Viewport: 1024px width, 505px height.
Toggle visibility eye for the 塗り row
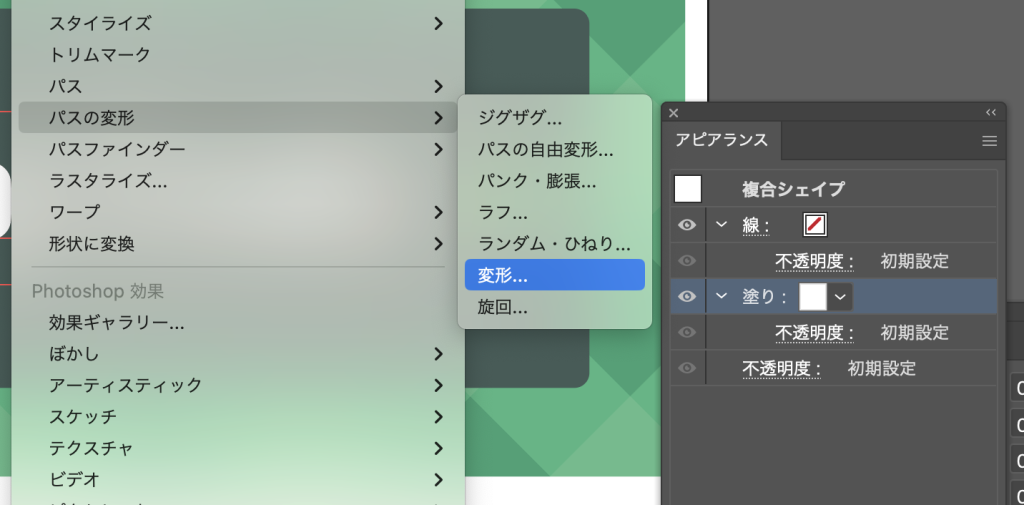tap(687, 296)
